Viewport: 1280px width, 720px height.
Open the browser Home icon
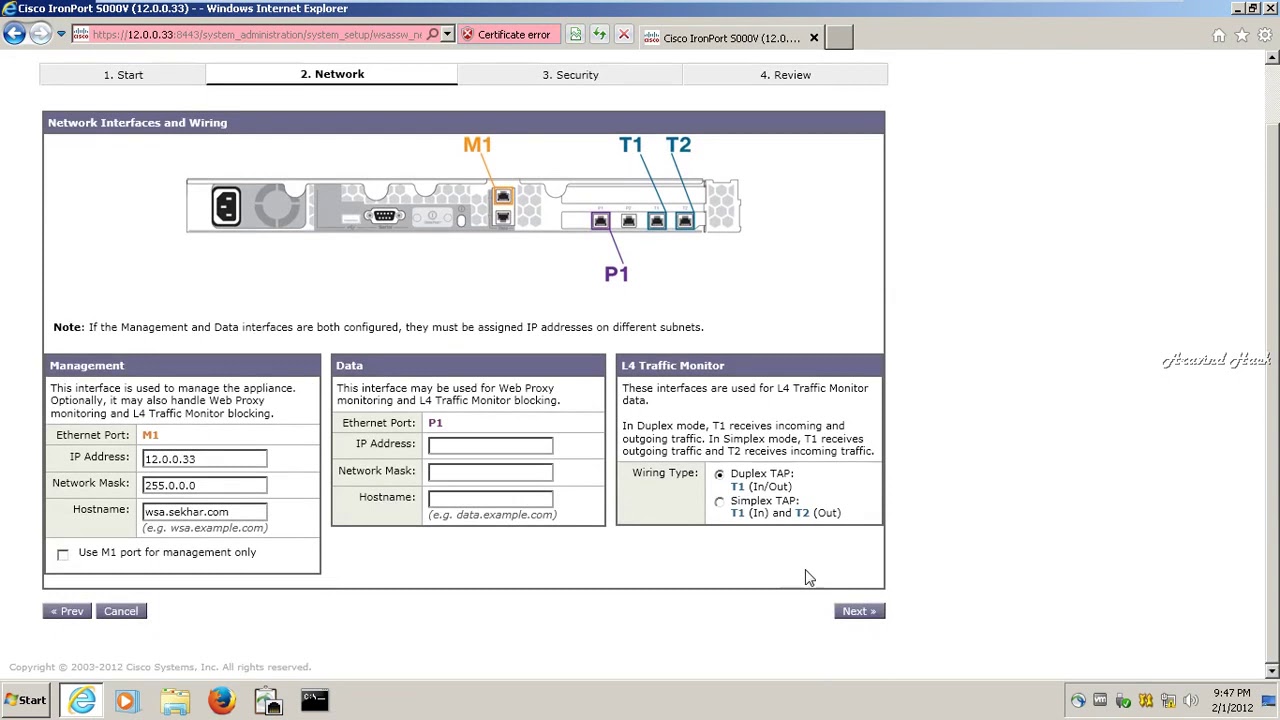(1219, 36)
